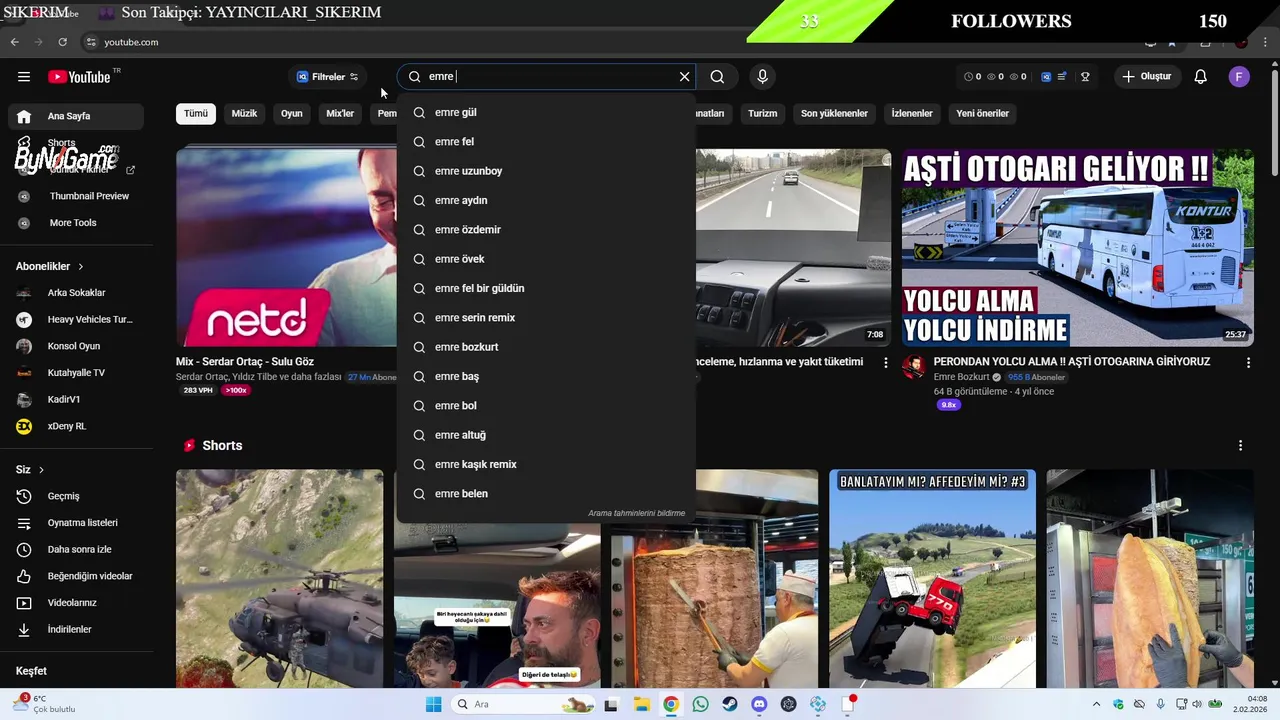Open Heavy Vehicles Tur... subscription
Image resolution: width=1280 pixels, height=720 pixels.
click(x=76, y=320)
